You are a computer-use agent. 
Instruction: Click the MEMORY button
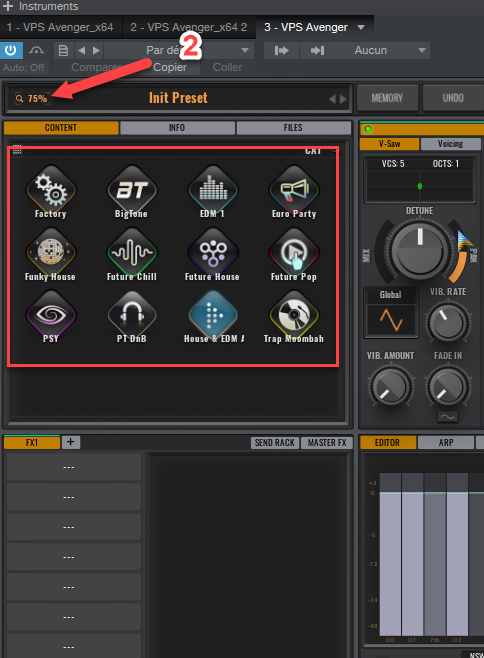(x=387, y=98)
